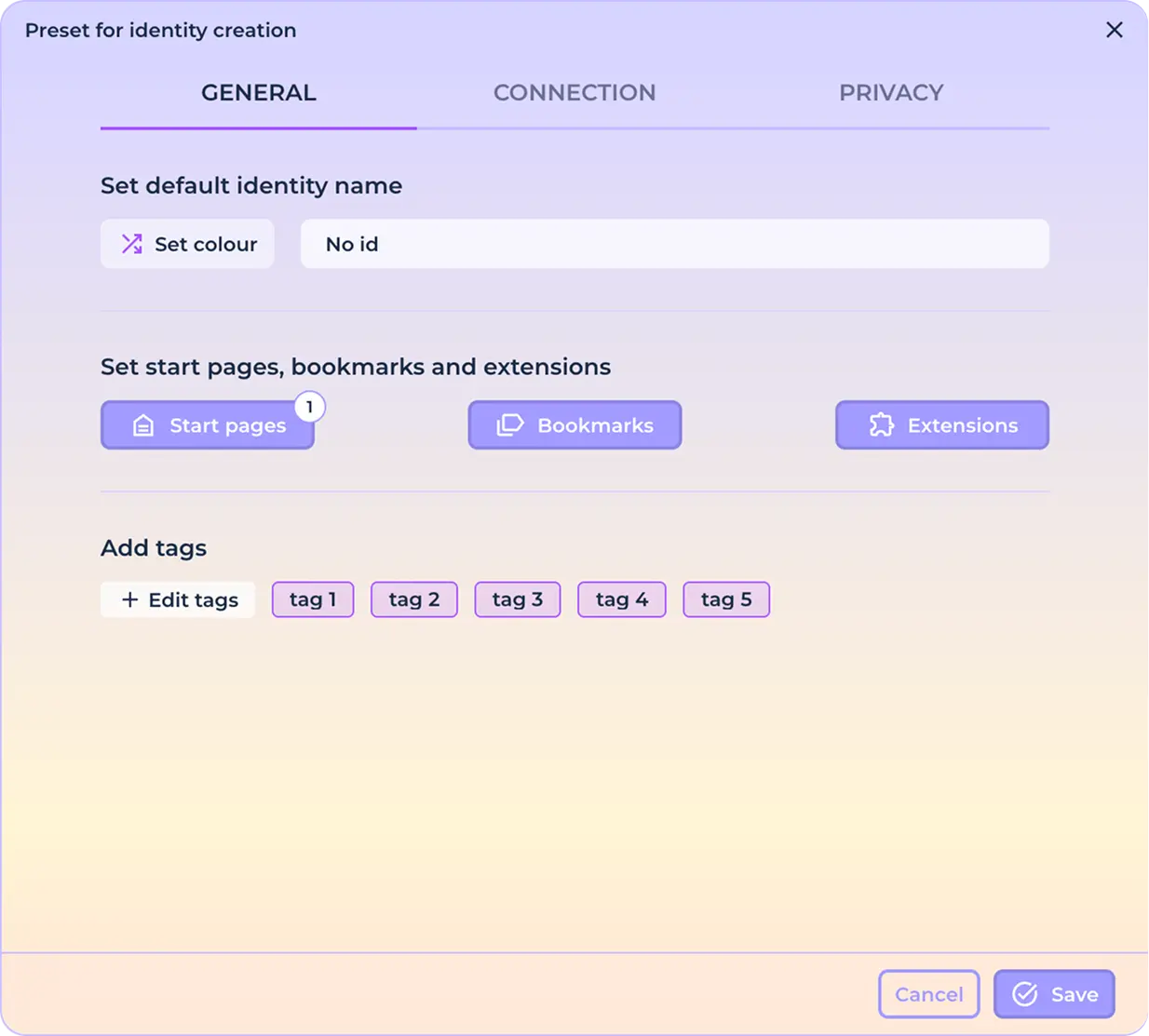Open the Bookmarks button
Image resolution: width=1149 pixels, height=1036 pixels.
[574, 425]
